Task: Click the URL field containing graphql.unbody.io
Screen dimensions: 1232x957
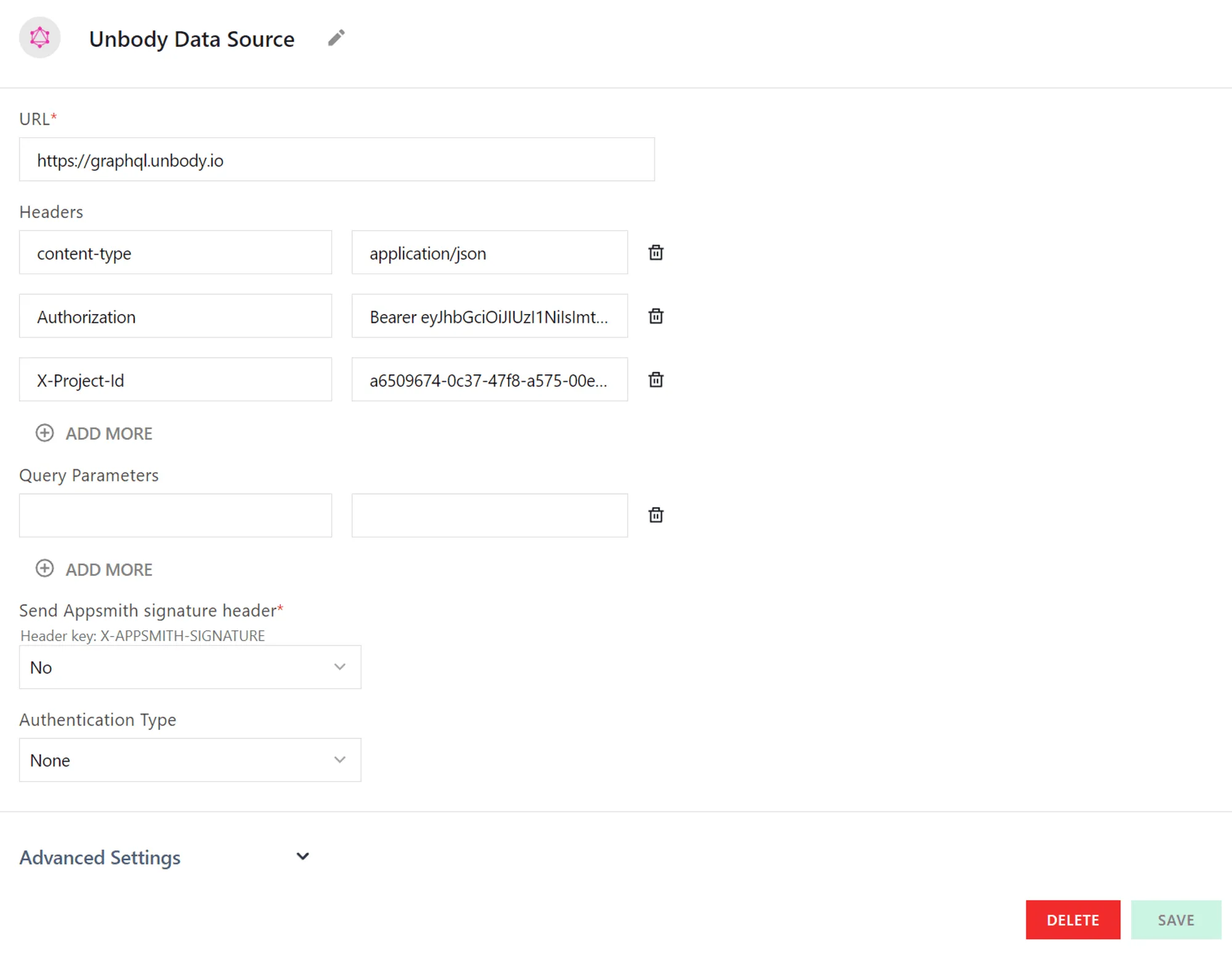Action: 336,160
